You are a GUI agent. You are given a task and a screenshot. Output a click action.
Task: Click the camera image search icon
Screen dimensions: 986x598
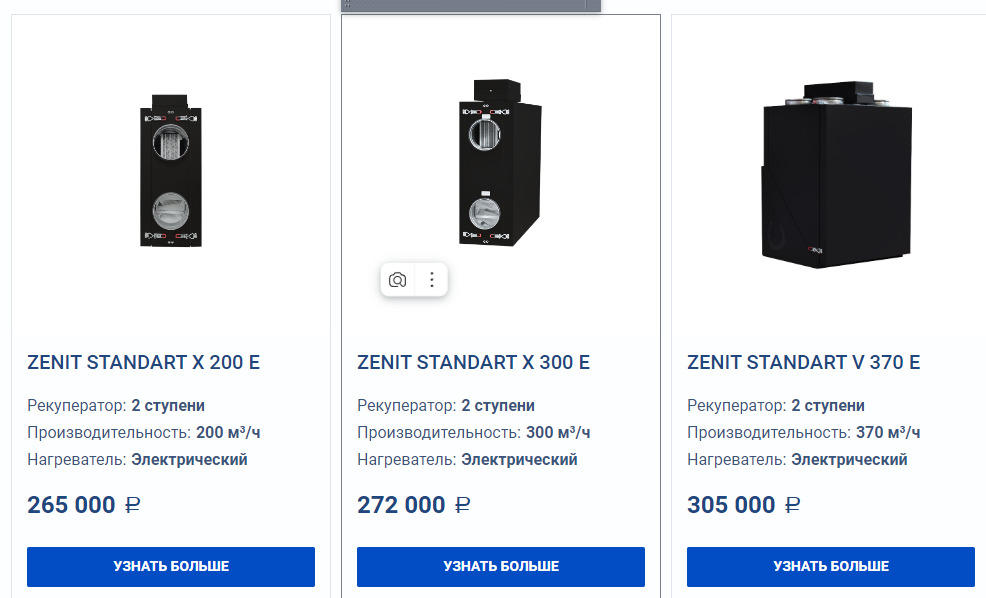pyautogui.click(x=398, y=280)
